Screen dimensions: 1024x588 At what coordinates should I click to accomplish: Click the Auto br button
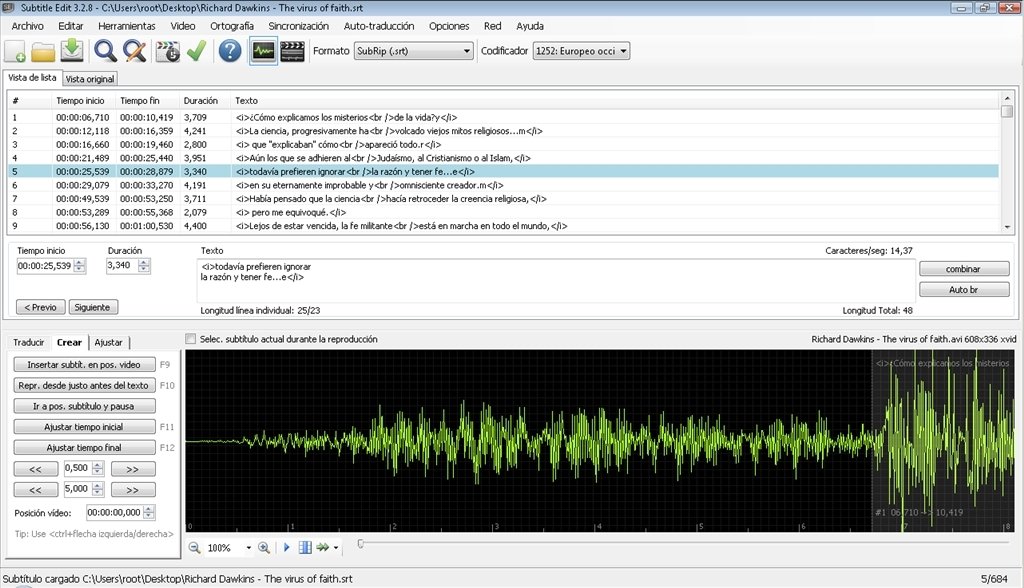[x=964, y=289]
